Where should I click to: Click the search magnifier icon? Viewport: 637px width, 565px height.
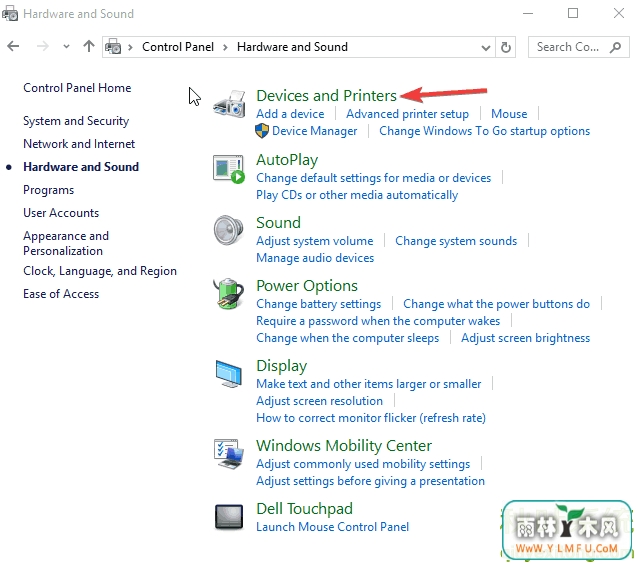point(615,47)
